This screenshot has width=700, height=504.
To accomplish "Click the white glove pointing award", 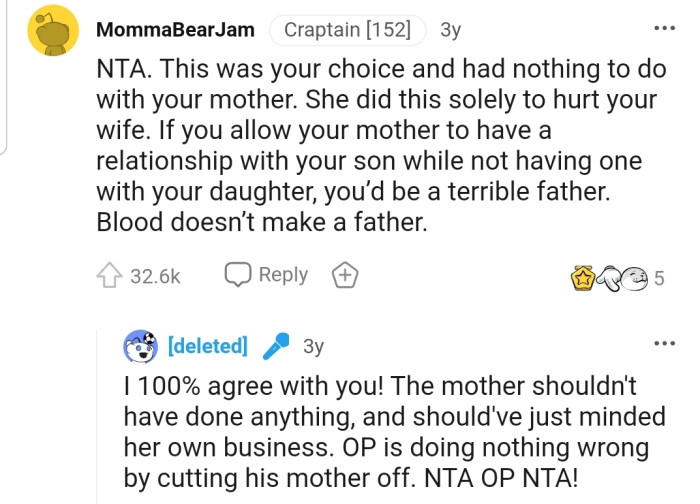I will pos(609,278).
